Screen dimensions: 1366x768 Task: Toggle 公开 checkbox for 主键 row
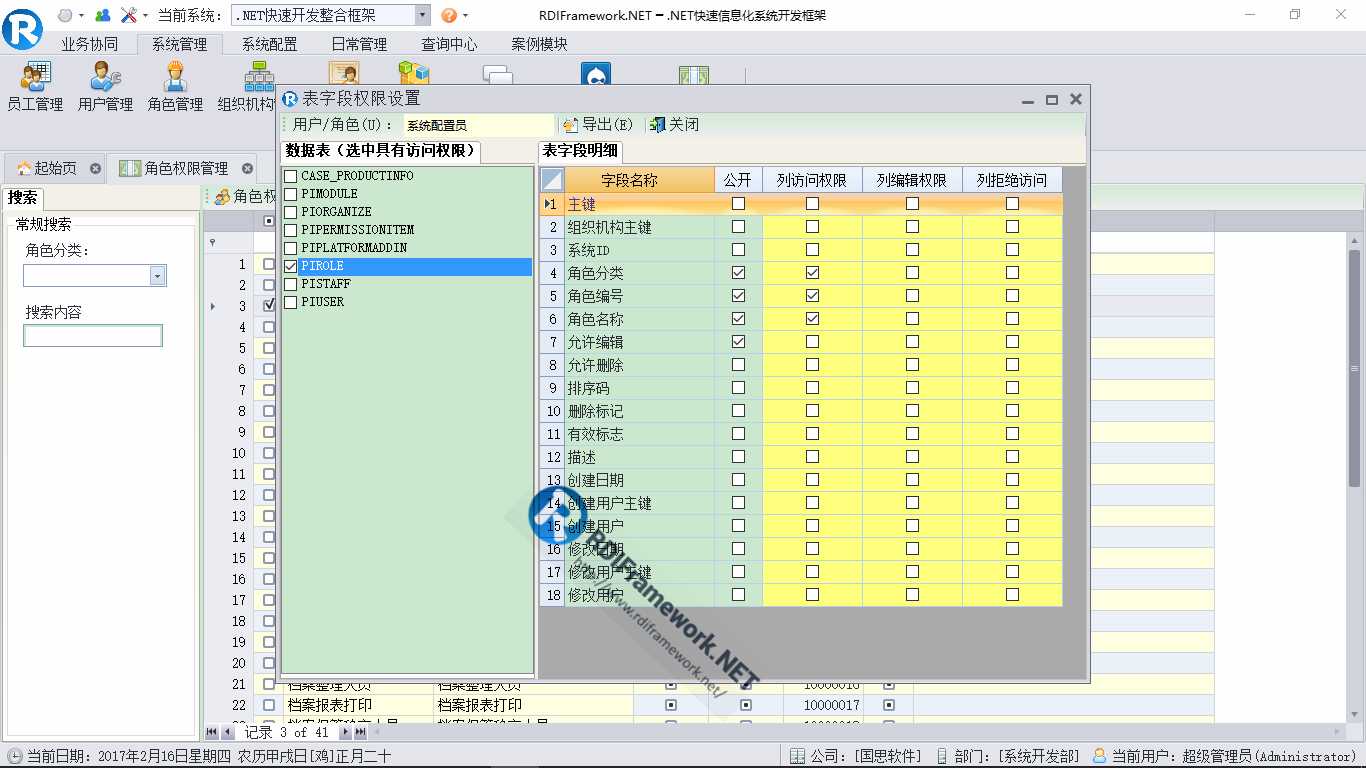(x=738, y=204)
